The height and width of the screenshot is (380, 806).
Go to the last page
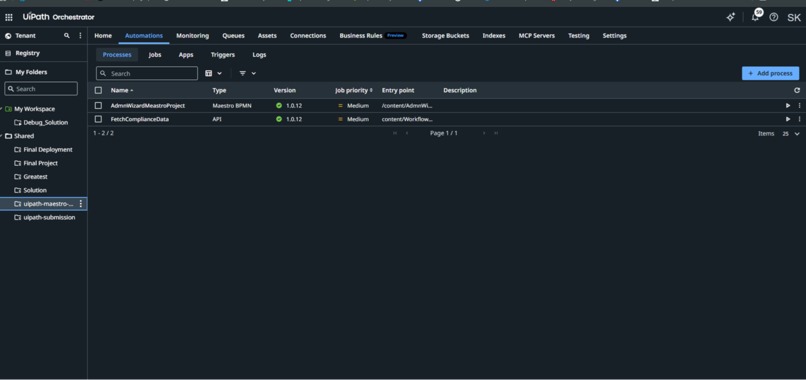[x=496, y=133]
